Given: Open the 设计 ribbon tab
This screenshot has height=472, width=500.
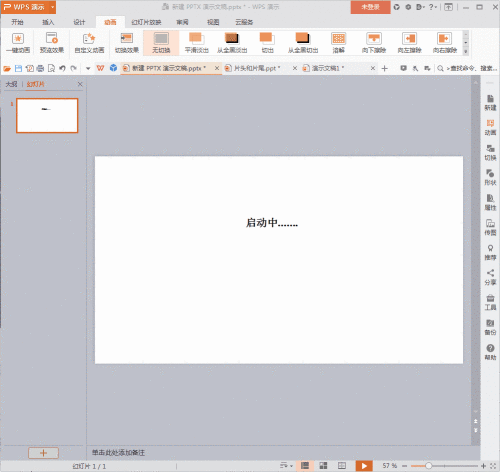Looking at the screenshot, I should [x=79, y=22].
